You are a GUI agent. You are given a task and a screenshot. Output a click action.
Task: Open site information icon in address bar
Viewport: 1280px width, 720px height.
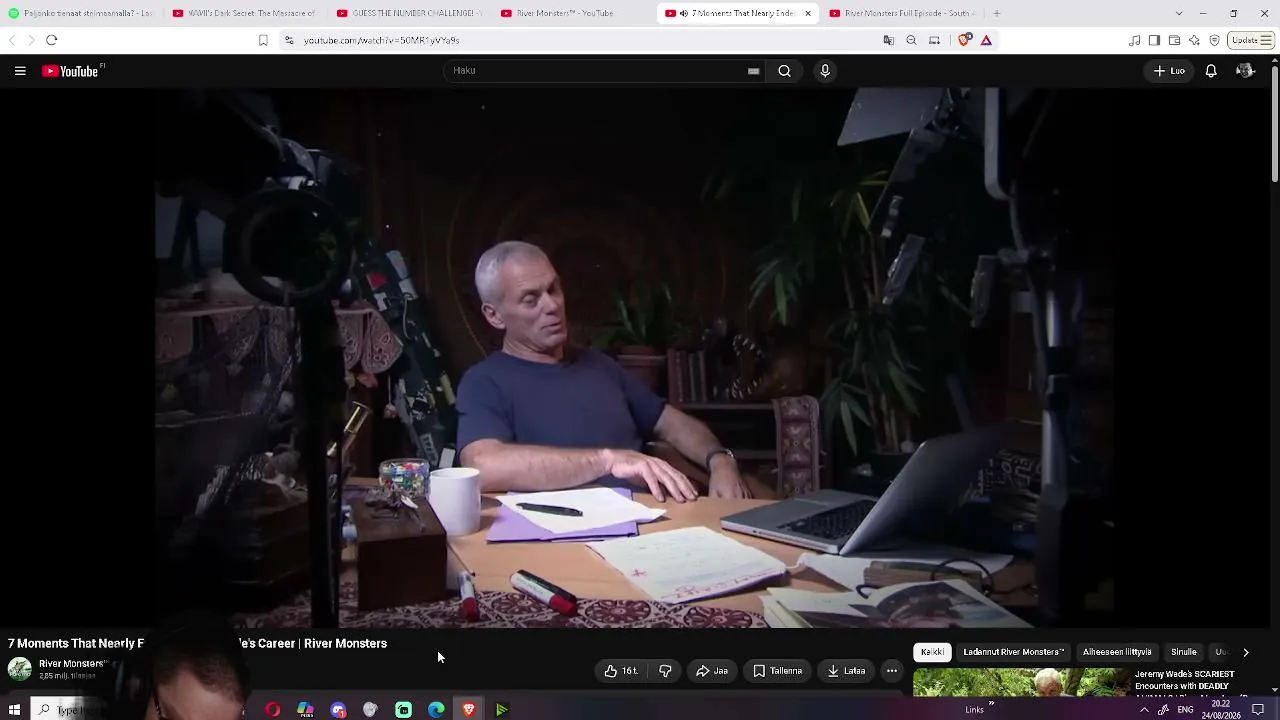(289, 40)
